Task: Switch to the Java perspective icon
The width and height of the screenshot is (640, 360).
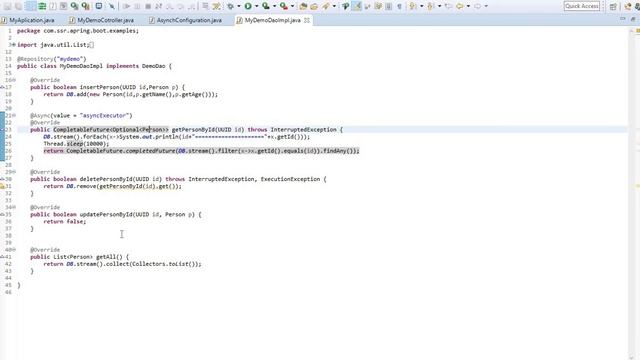Action: click(x=628, y=6)
